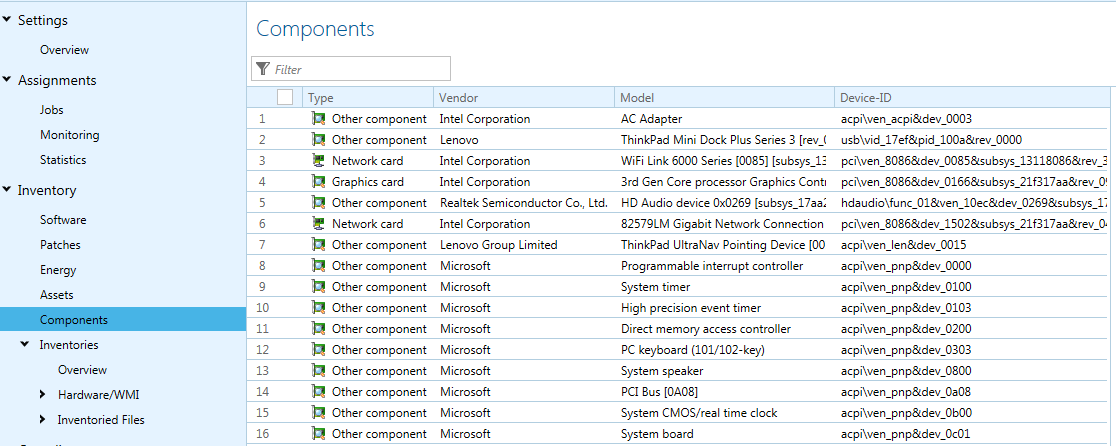Expand the Inventoried Files node

42,420
